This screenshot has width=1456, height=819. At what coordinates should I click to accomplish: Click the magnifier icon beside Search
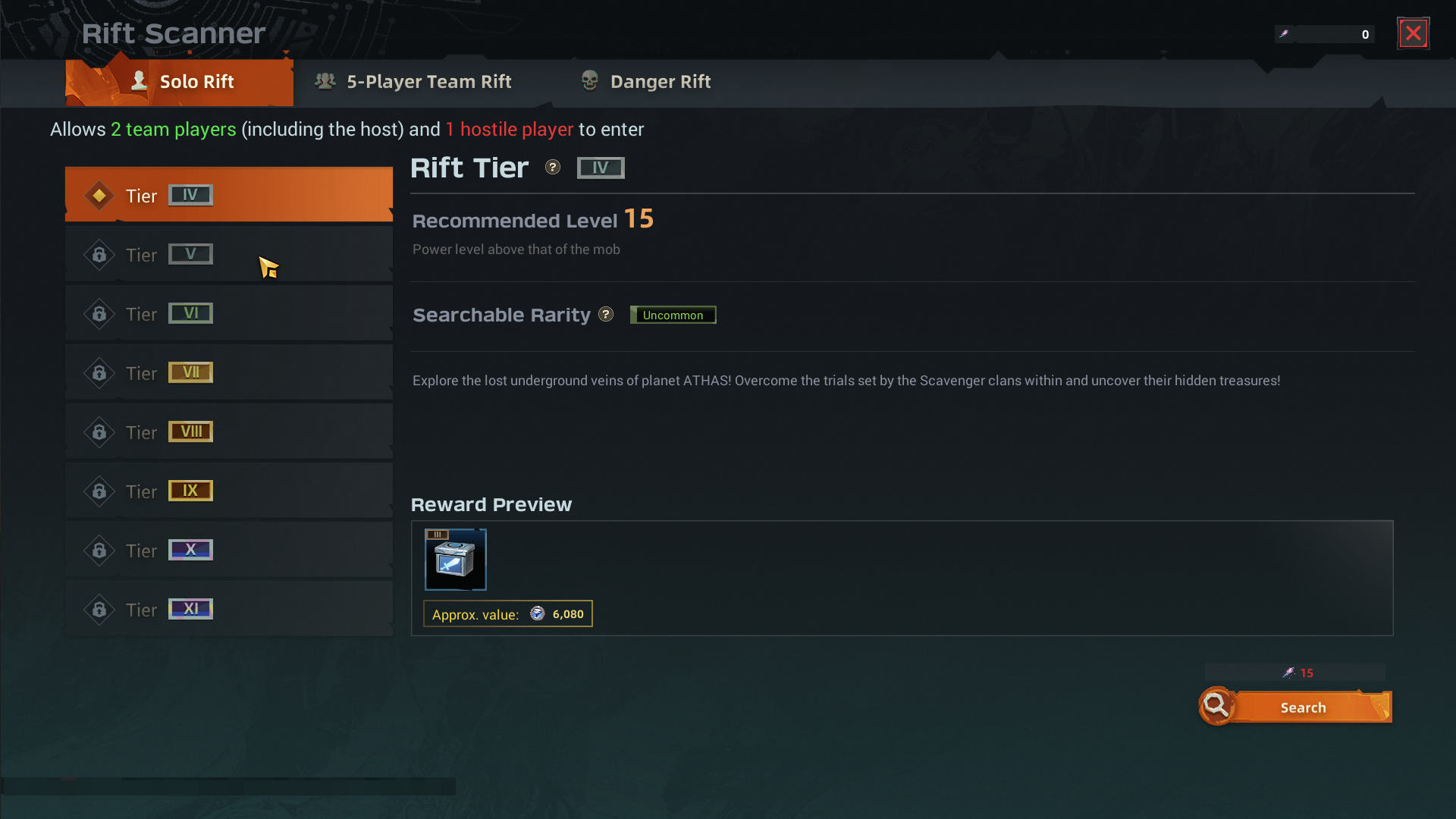[x=1216, y=706]
